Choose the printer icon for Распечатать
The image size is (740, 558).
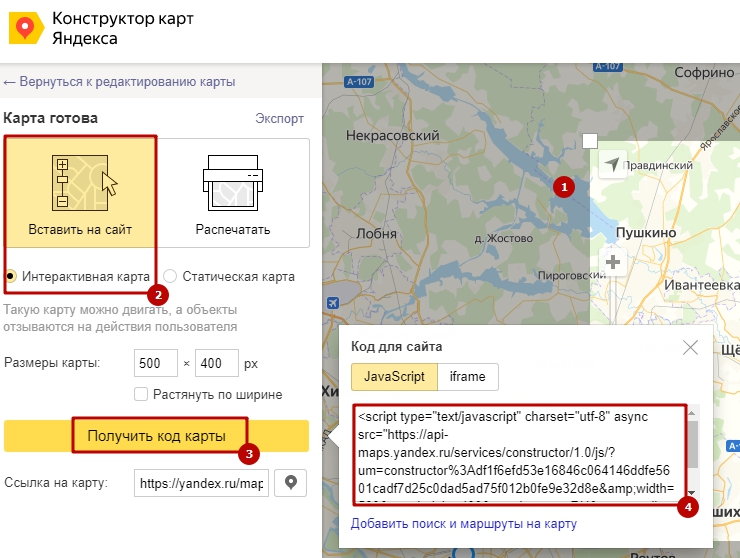232,181
